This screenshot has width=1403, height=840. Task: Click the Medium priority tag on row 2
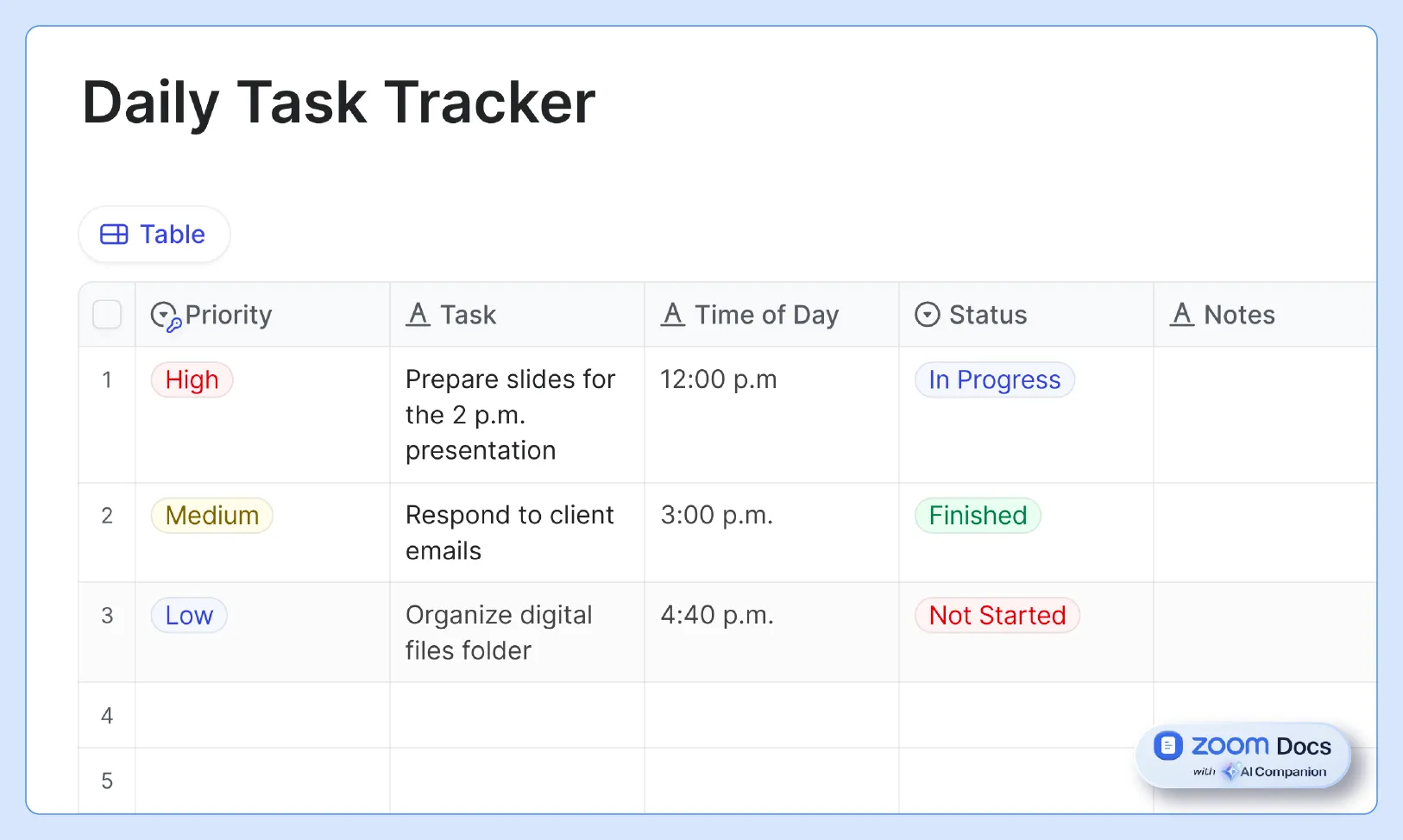pyautogui.click(x=211, y=515)
